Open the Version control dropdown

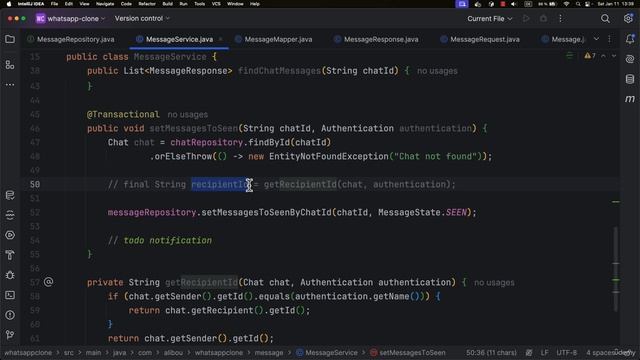click(x=142, y=19)
